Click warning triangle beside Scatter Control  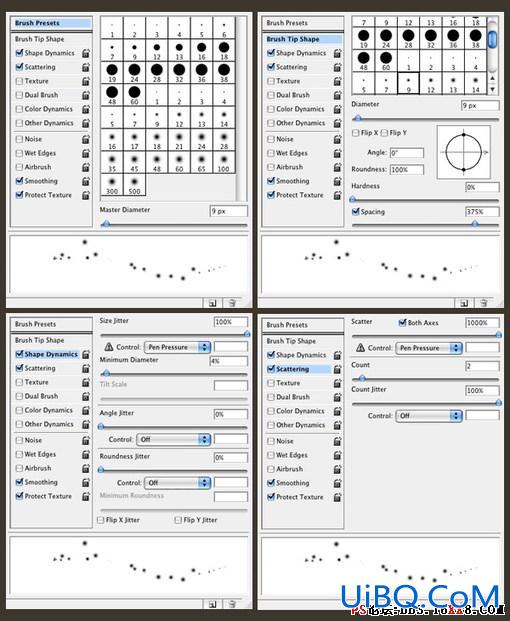coord(360,348)
